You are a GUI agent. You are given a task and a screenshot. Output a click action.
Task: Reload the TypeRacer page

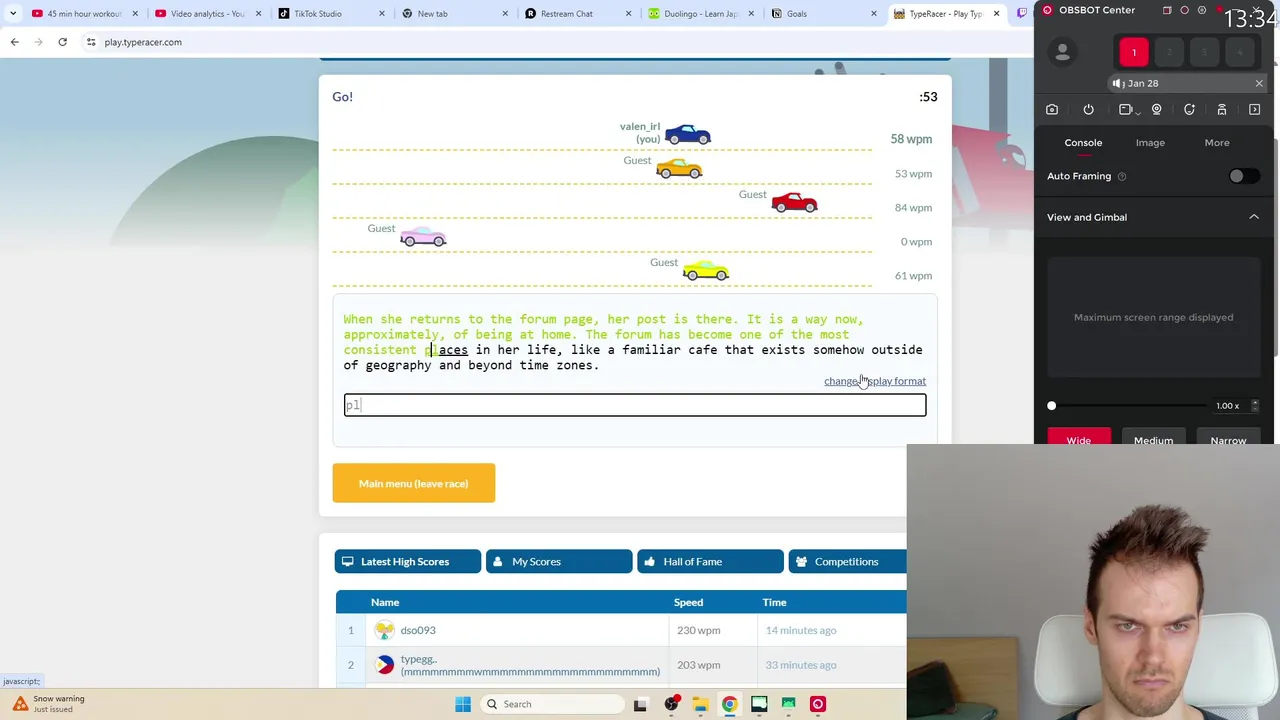coord(62,42)
